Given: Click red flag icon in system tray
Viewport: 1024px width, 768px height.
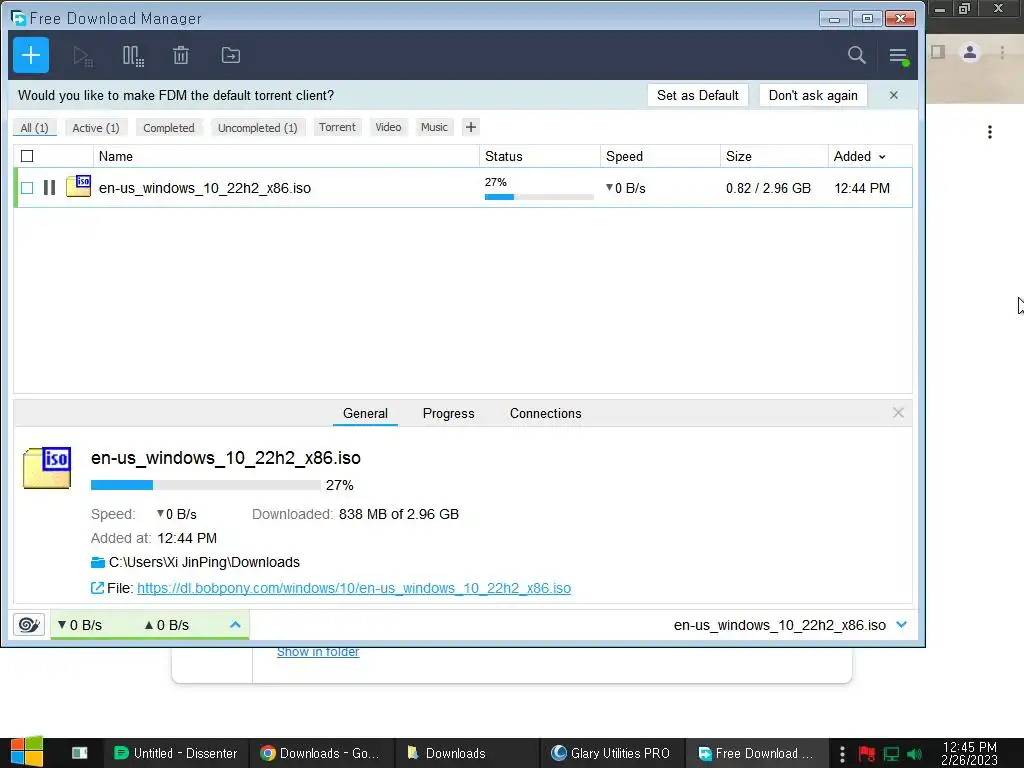Looking at the screenshot, I should click(867, 754).
